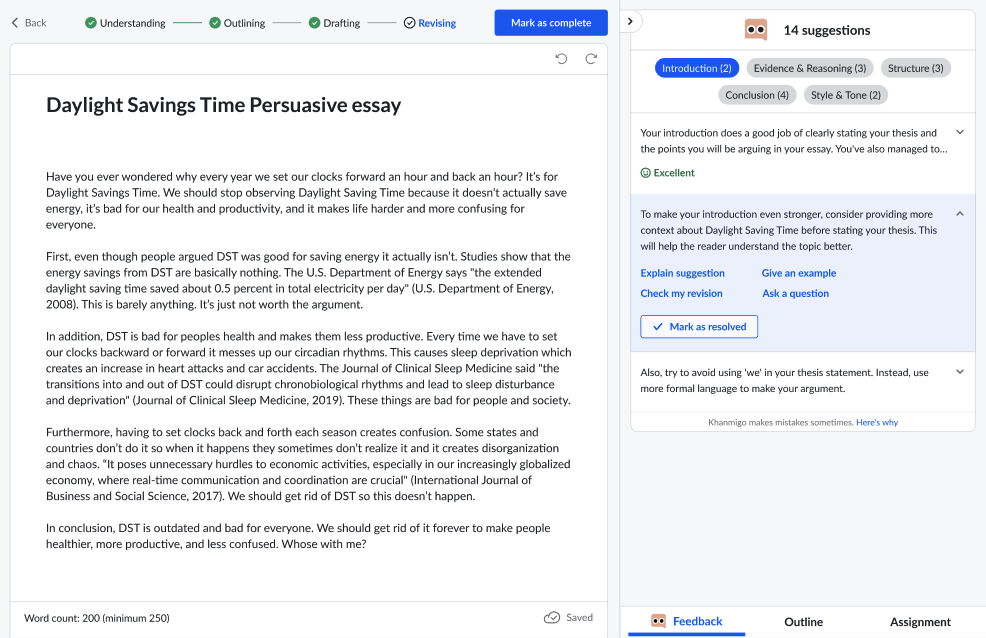The image size is (986, 638).
Task: Click the Revising step in progress tracker
Action: [430, 23]
